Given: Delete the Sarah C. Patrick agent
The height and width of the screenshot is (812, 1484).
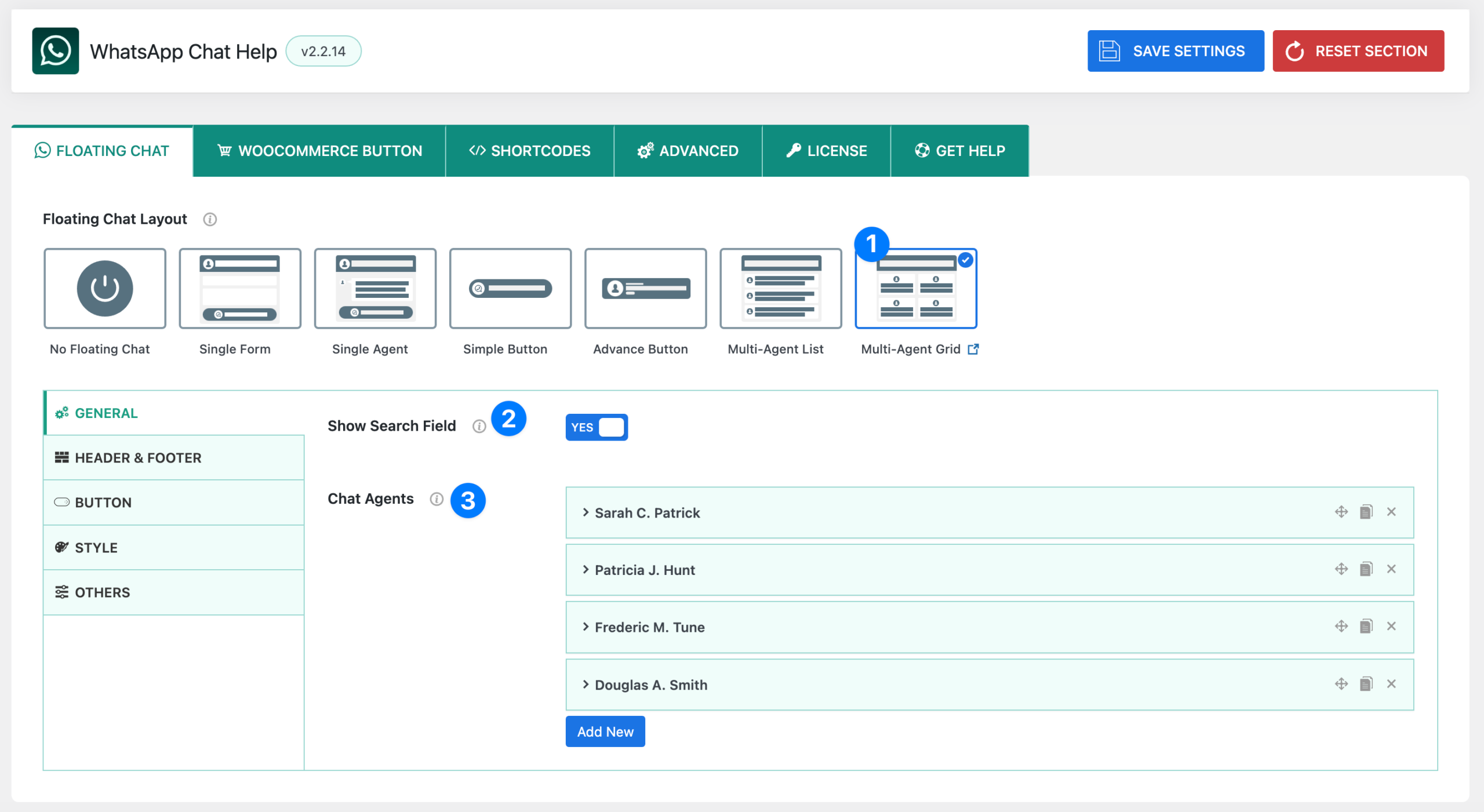Looking at the screenshot, I should (x=1391, y=512).
